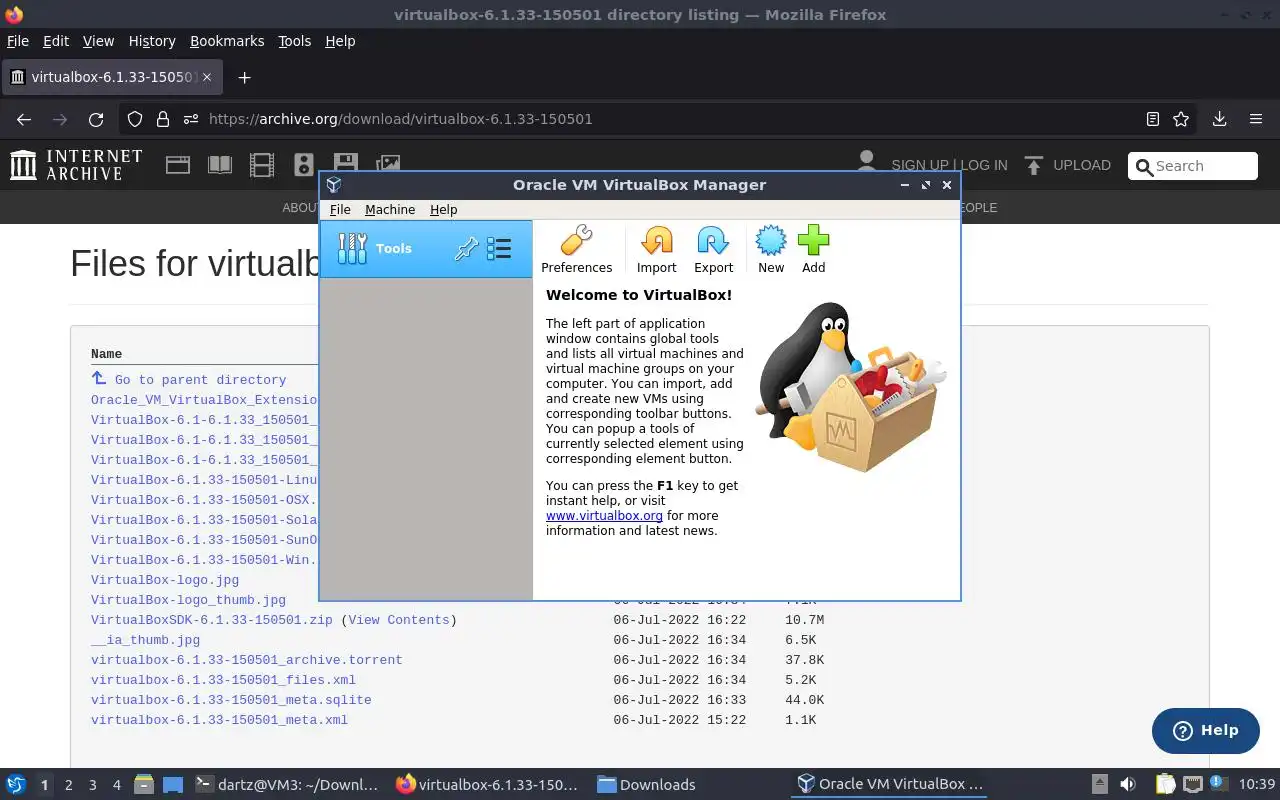1280x800 pixels.
Task: Click View Contents link for SDK zip
Action: (x=399, y=620)
